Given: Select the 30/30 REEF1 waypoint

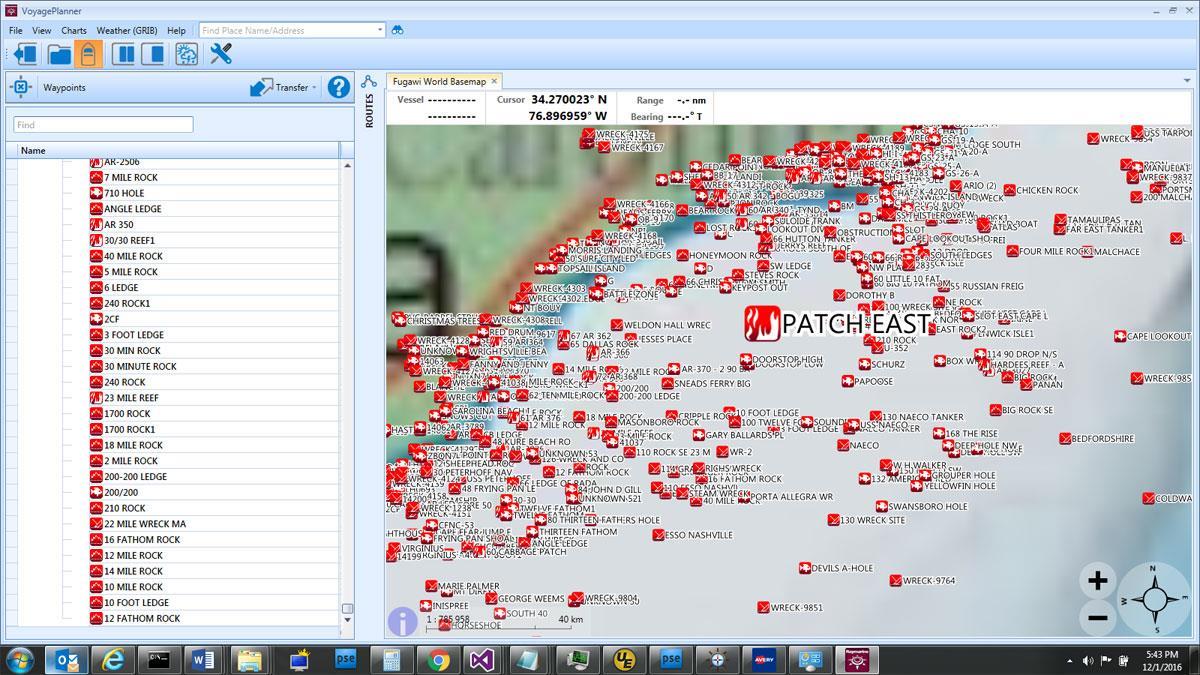Looking at the screenshot, I should (x=129, y=240).
